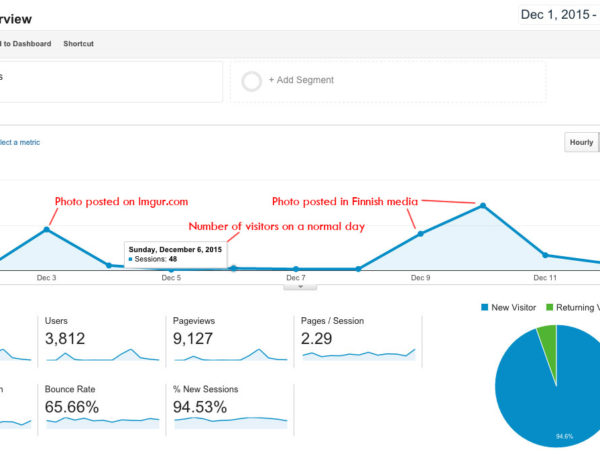Click the Dec 3 axis label

pos(46,278)
